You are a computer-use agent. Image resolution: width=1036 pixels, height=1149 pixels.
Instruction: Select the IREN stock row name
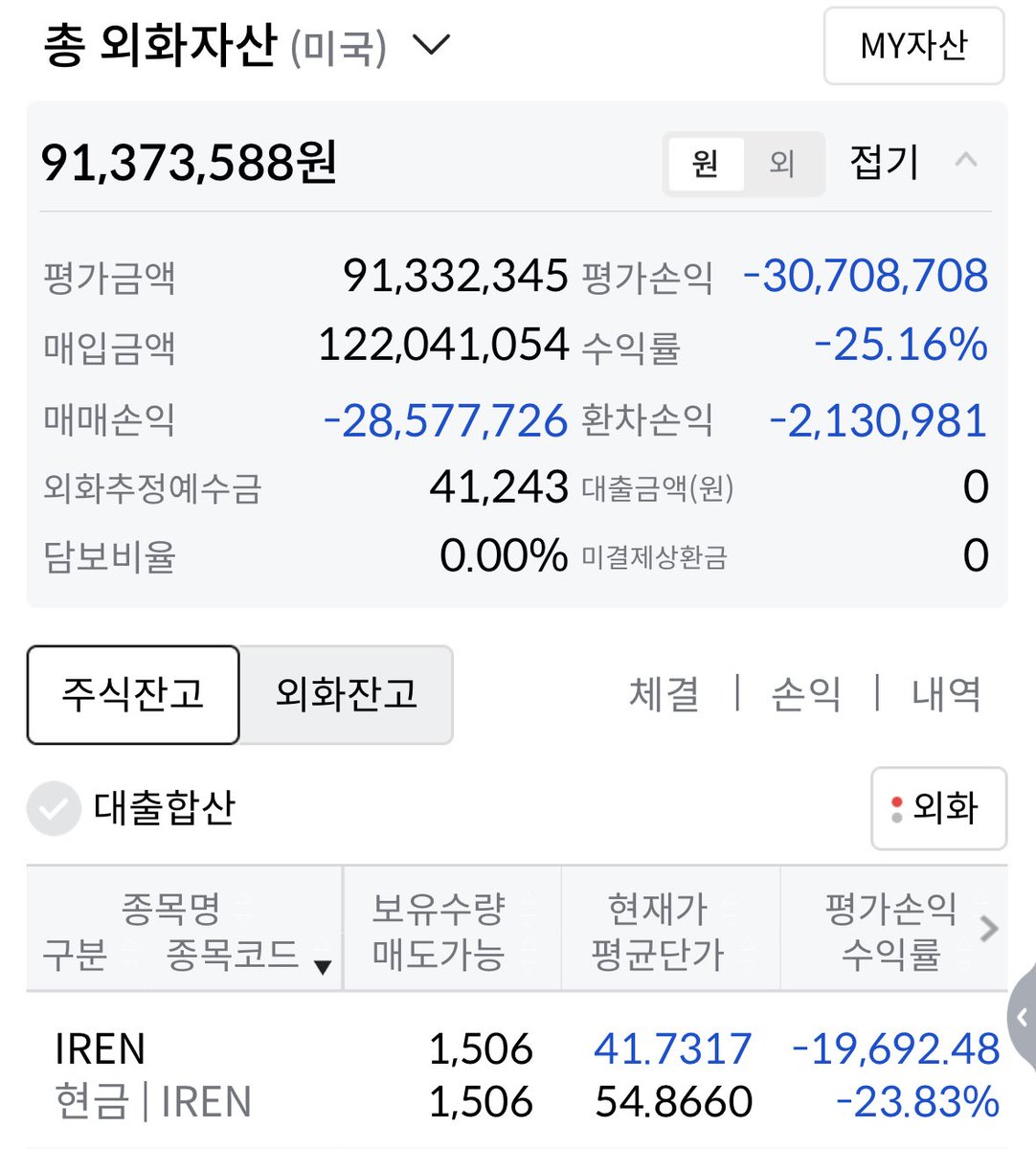(101, 1049)
